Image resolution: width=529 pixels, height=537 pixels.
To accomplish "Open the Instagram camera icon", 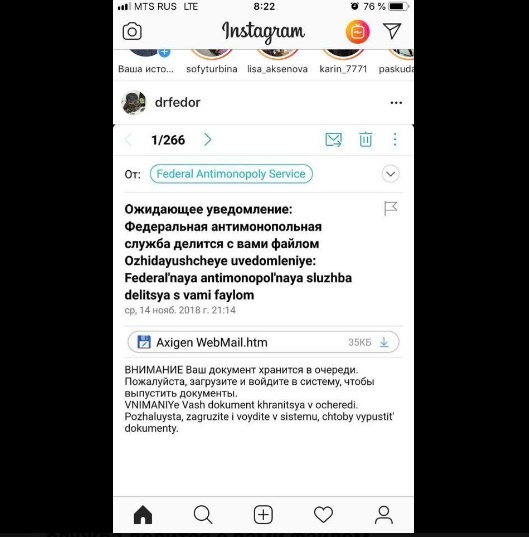I will point(132,32).
